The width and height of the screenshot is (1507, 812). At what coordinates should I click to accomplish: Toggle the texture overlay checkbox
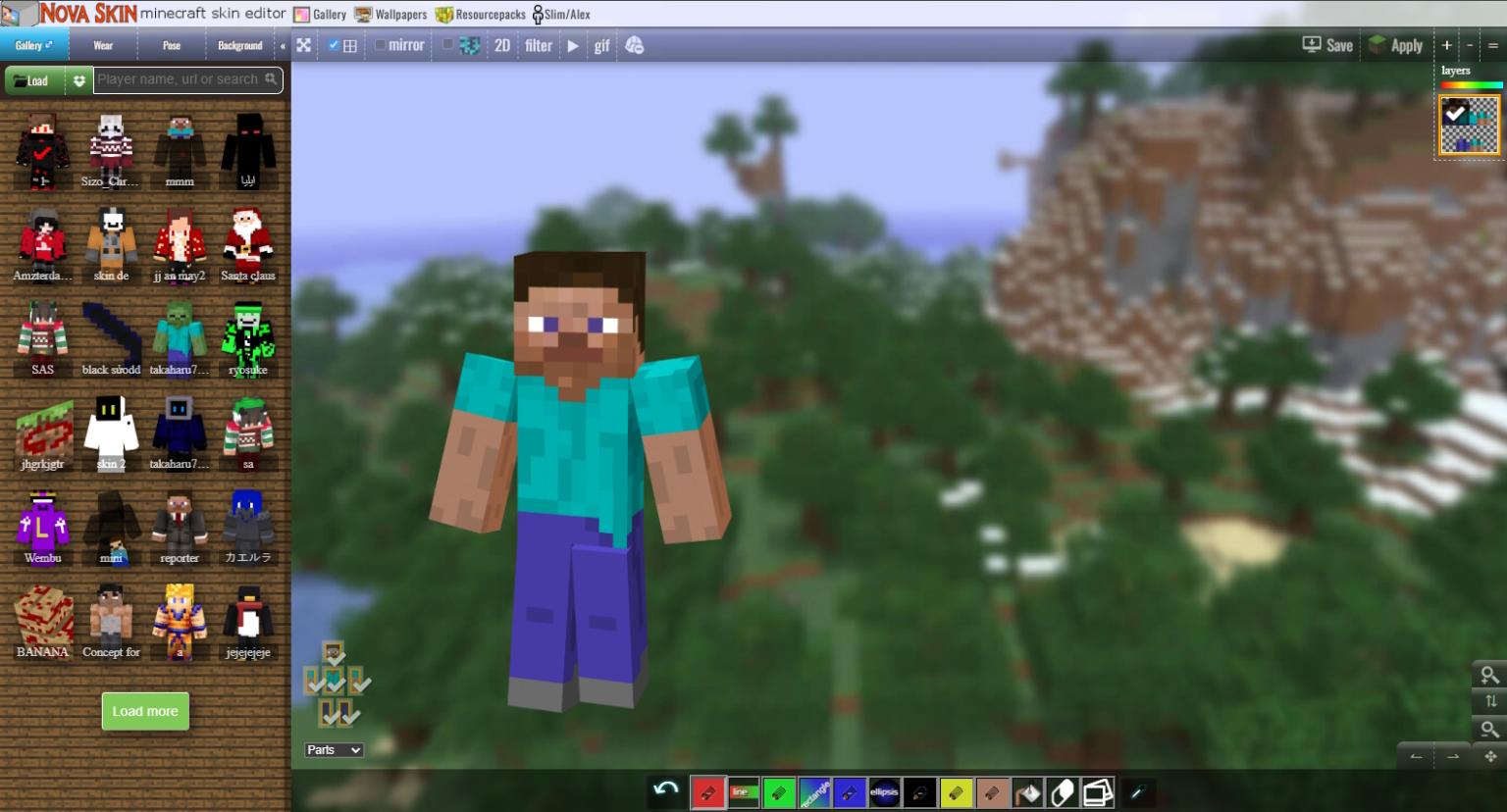[446, 44]
